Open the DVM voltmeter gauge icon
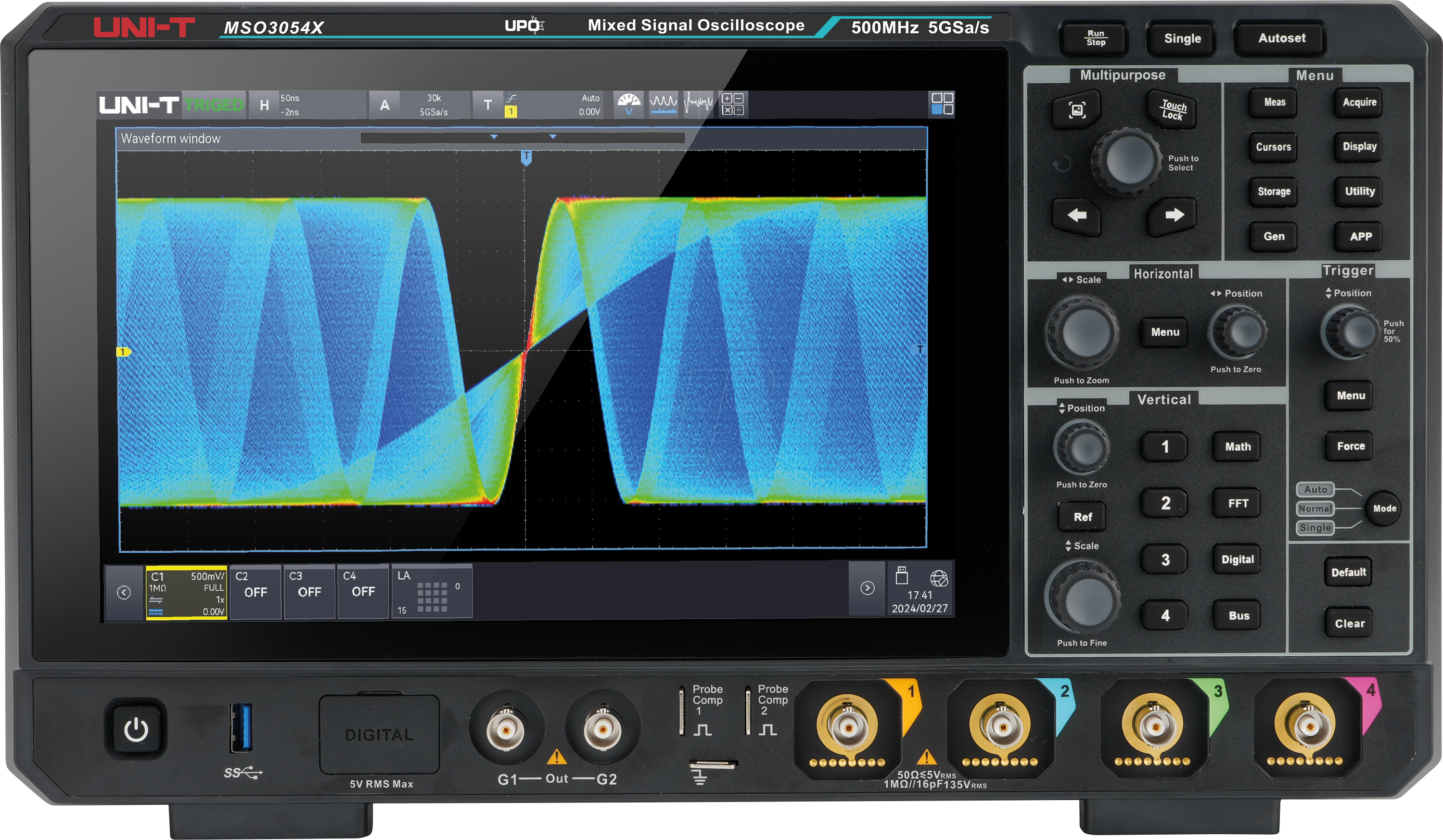1443x840 pixels. click(x=629, y=103)
